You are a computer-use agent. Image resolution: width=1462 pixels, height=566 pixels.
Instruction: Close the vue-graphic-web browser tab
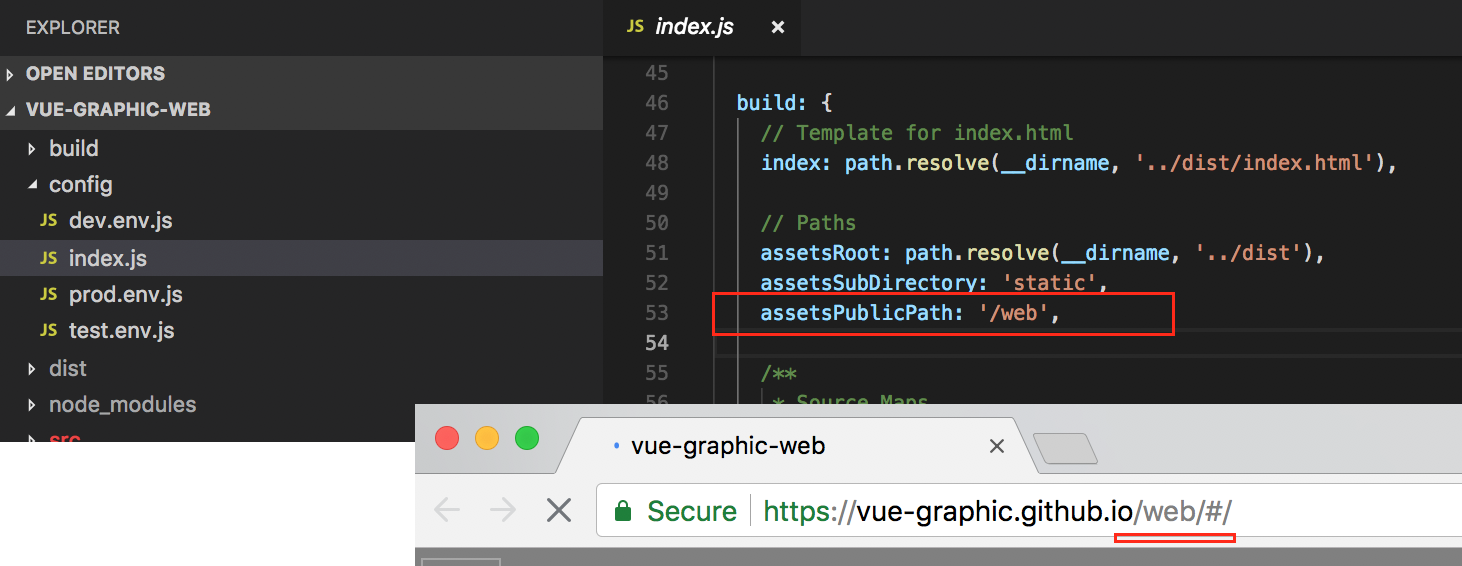point(996,446)
